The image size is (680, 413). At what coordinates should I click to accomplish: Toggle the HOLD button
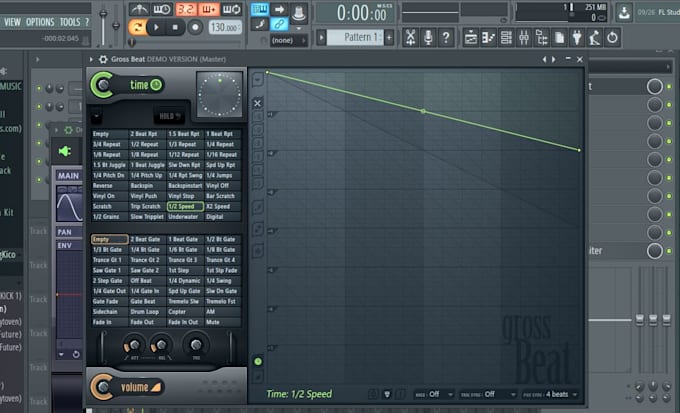click(x=169, y=116)
